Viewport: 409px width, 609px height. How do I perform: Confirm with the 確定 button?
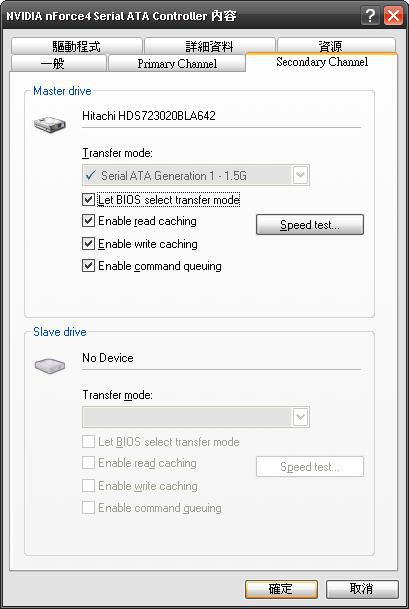point(281,589)
